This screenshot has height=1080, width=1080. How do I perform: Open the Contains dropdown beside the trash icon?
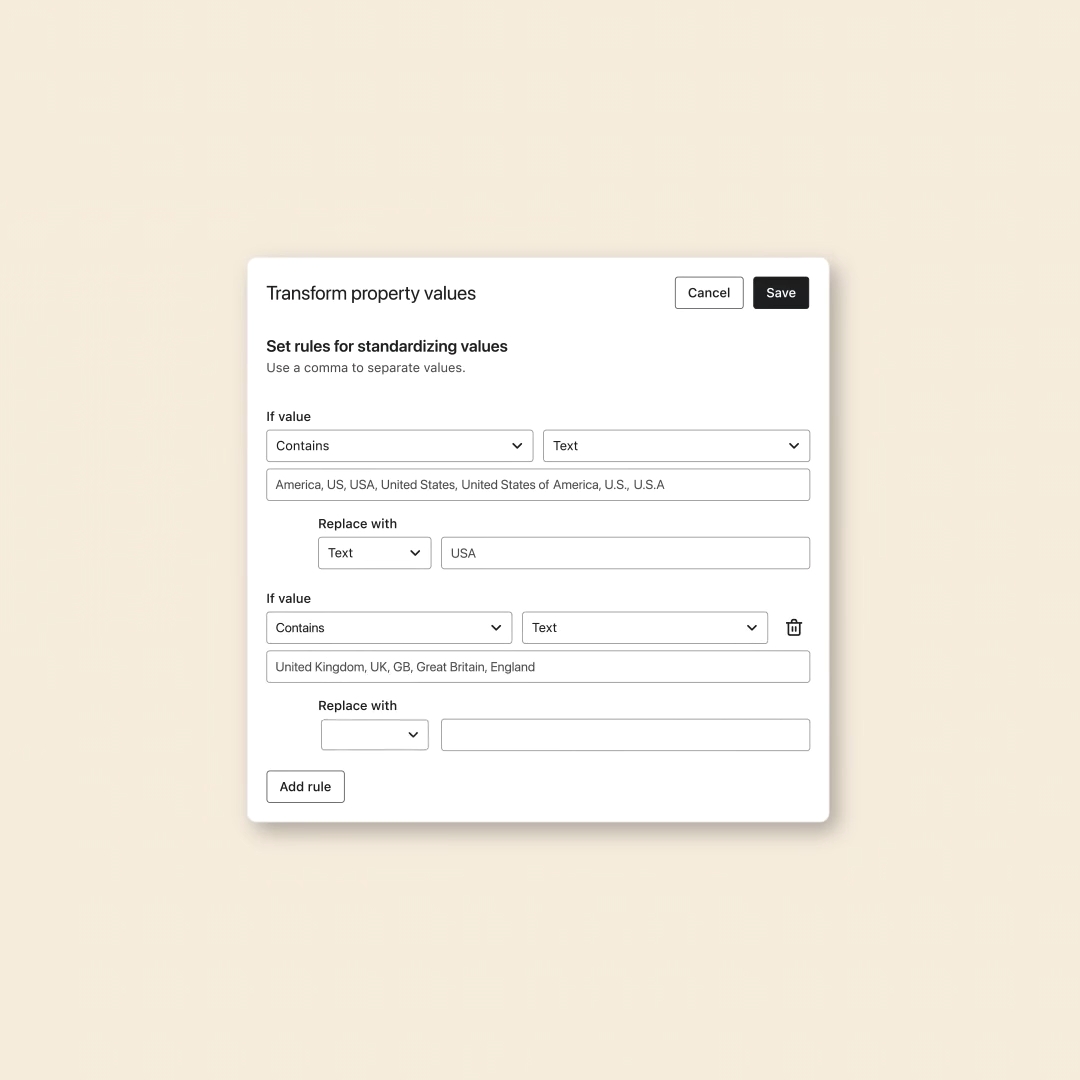tap(389, 628)
